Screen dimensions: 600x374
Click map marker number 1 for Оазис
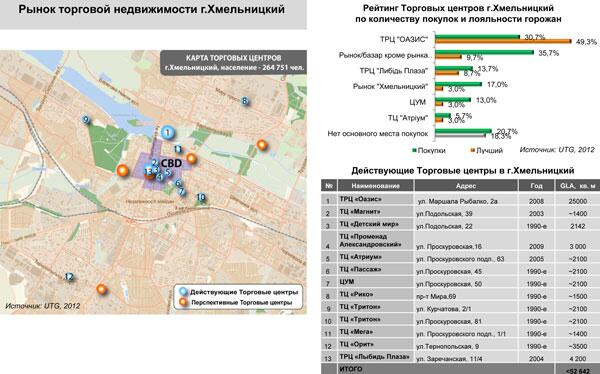click(167, 132)
